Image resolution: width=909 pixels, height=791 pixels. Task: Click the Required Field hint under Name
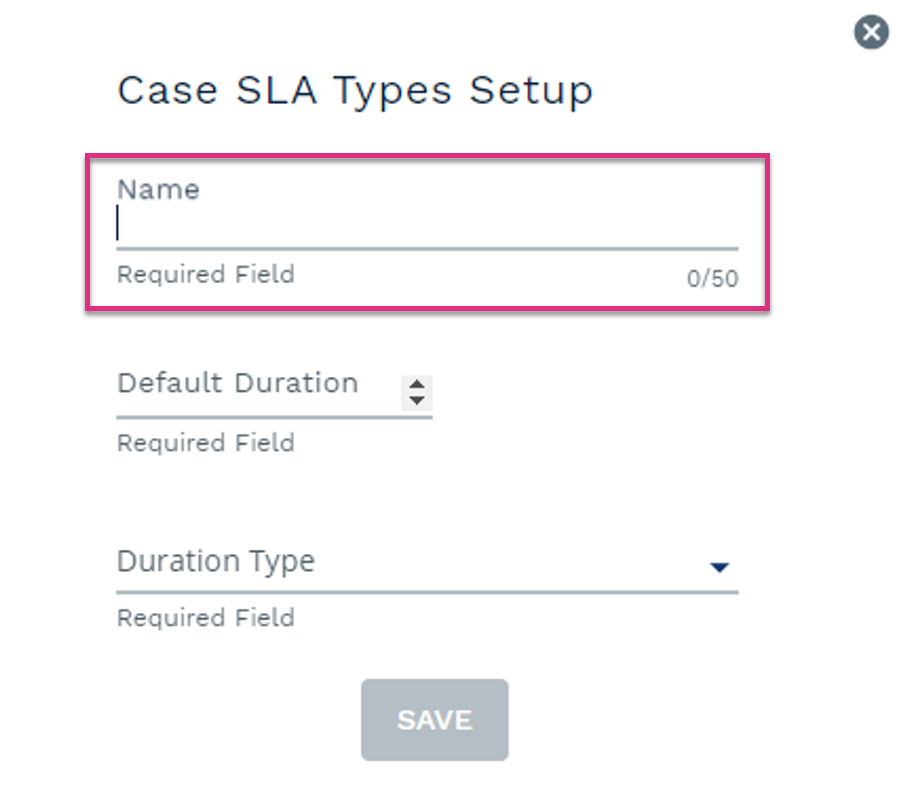[x=206, y=274]
